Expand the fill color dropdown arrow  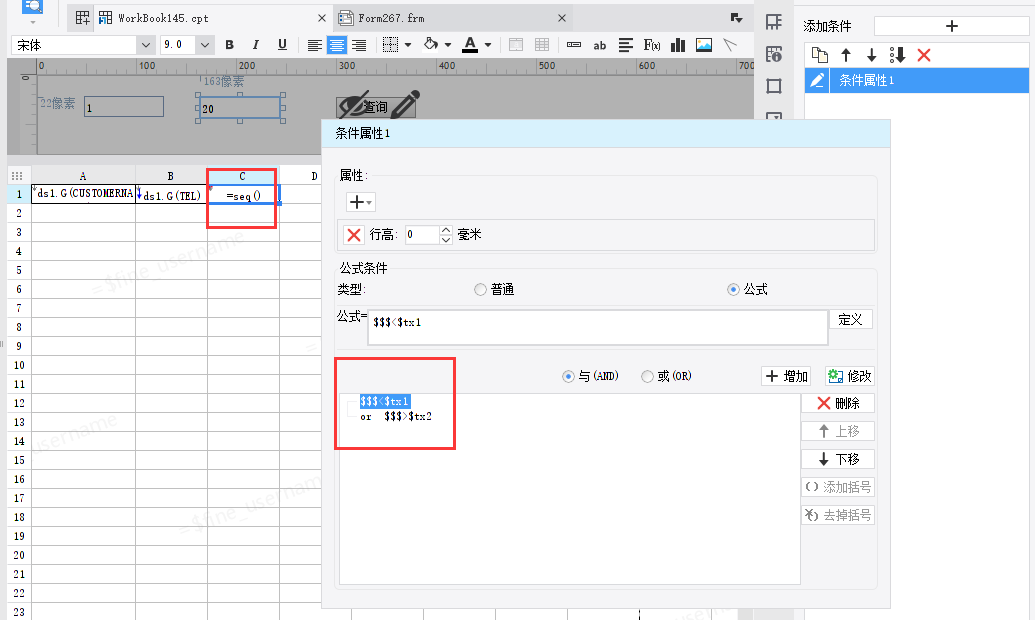point(448,45)
